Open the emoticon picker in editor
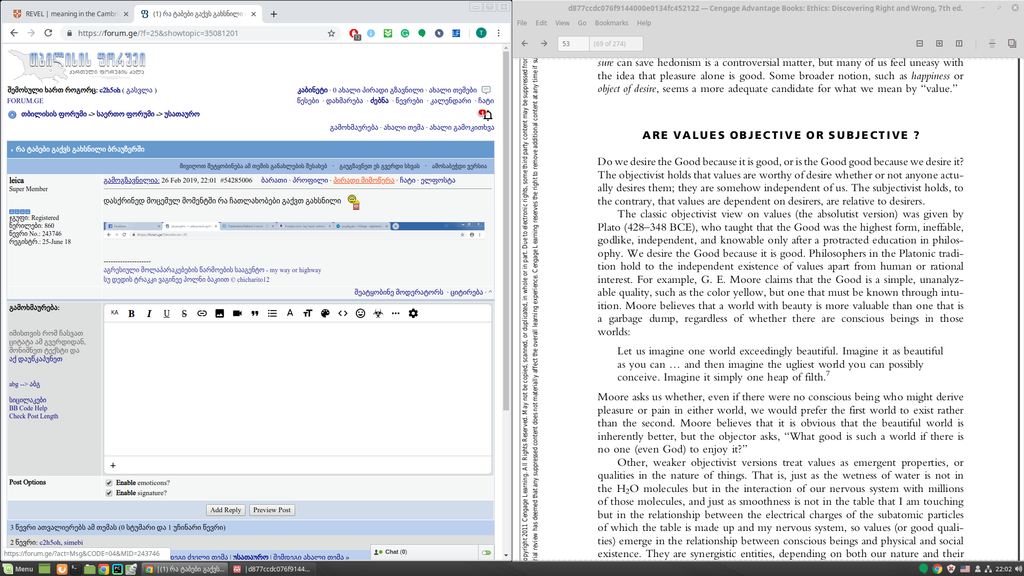The image size is (1024, 576). pos(360,313)
